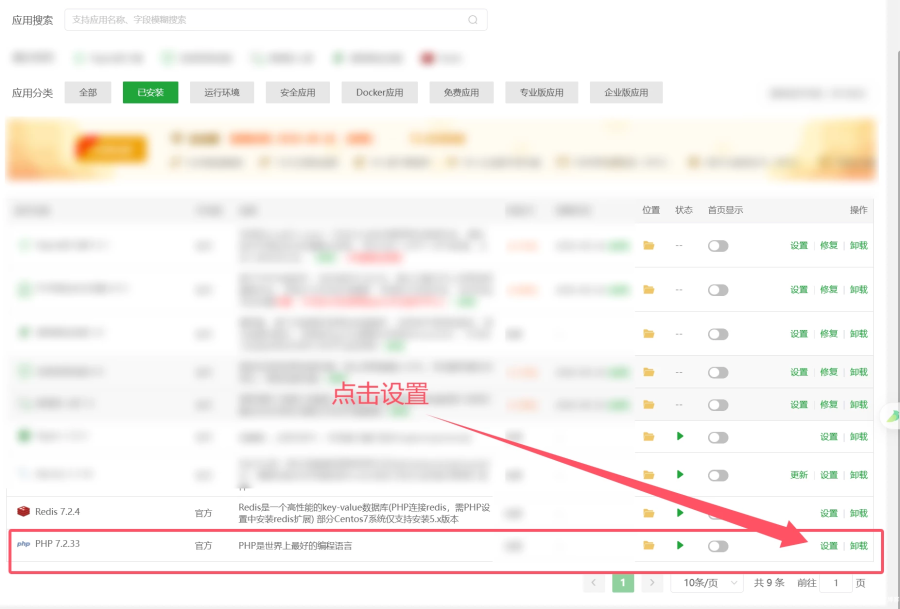Open the PHP 7.2.33 folder location

pos(649,546)
